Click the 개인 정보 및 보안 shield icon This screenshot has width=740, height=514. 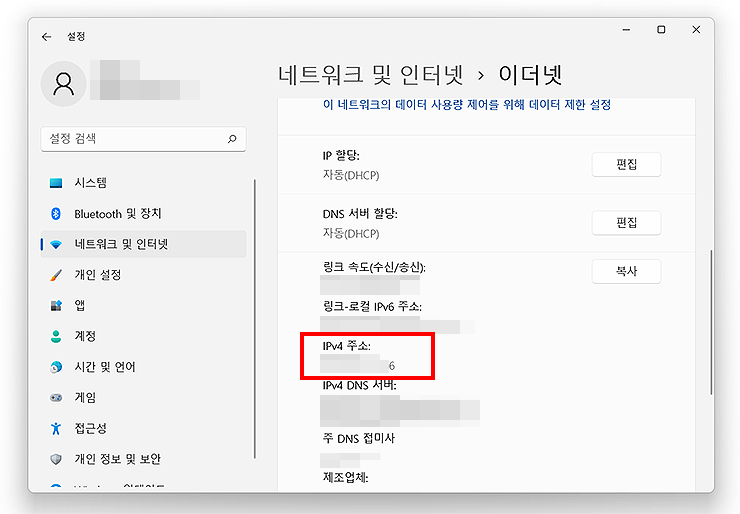pos(56,459)
